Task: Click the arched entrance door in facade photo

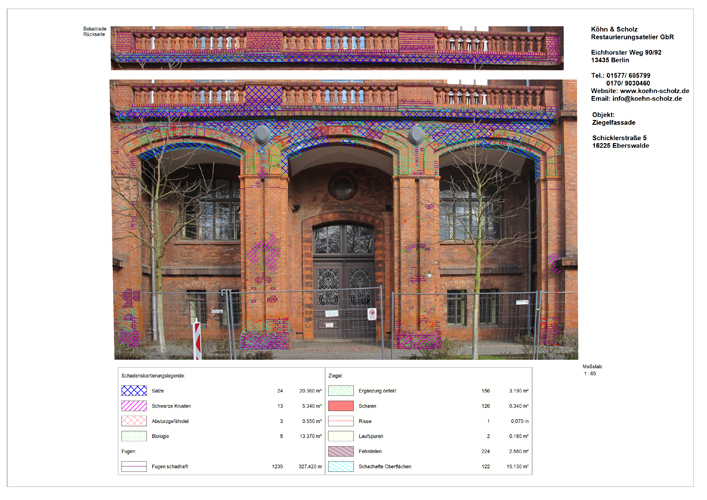Action: tap(343, 285)
